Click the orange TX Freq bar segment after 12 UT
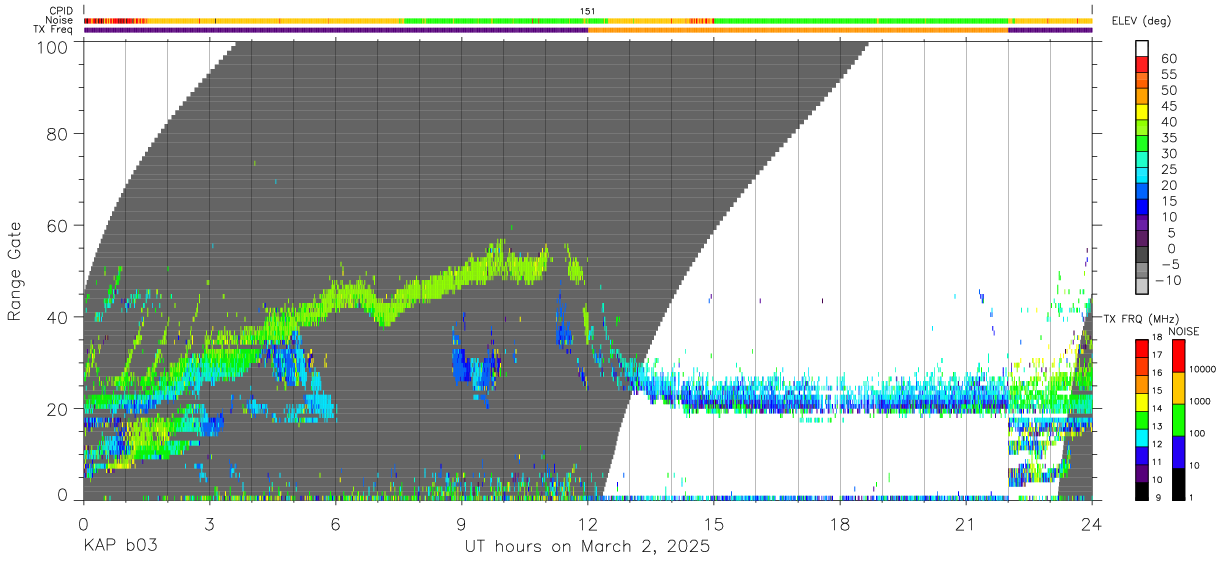 [798, 30]
